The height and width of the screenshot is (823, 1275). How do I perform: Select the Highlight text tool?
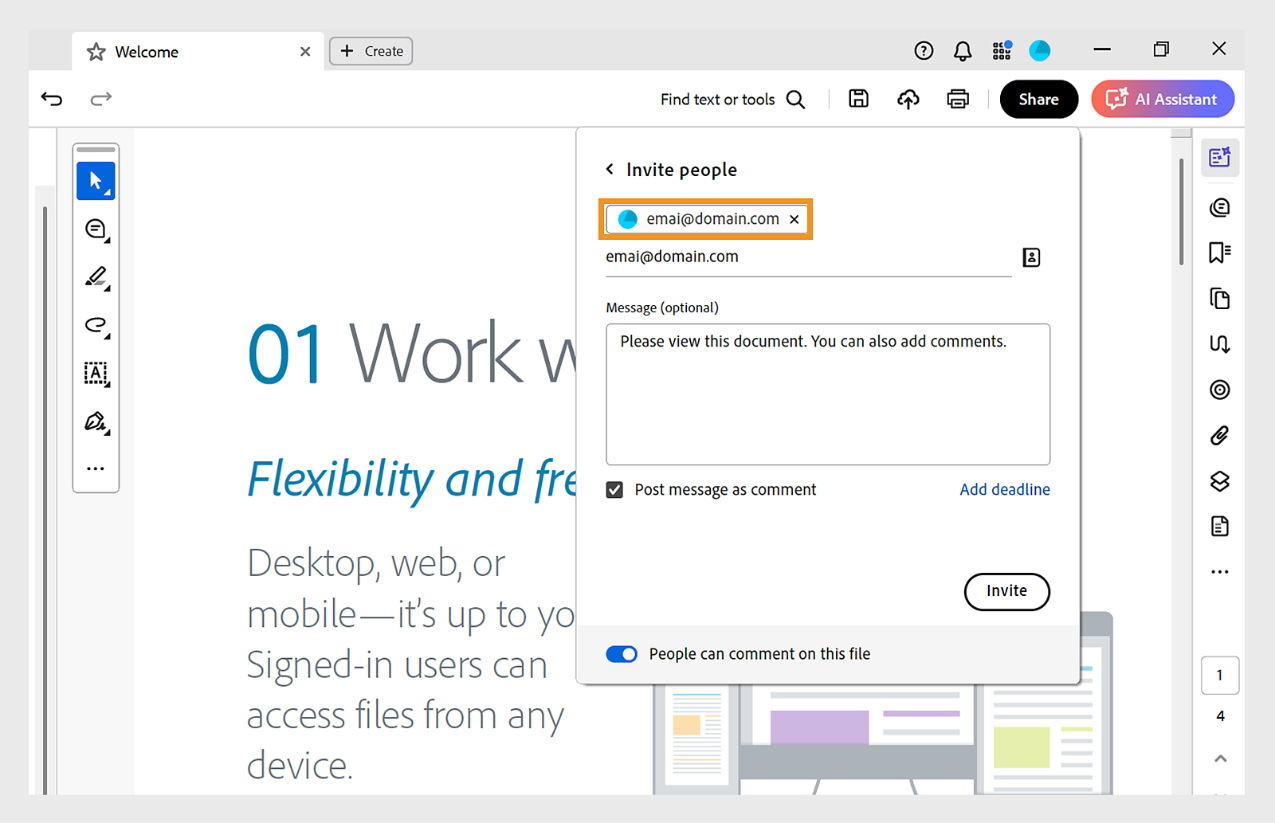pos(96,277)
